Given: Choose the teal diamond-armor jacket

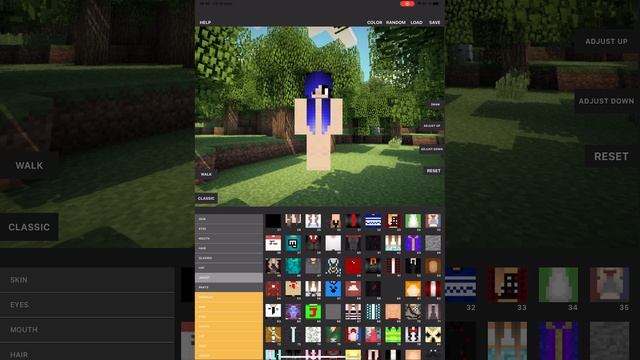Looking at the screenshot, I should tap(293, 266).
